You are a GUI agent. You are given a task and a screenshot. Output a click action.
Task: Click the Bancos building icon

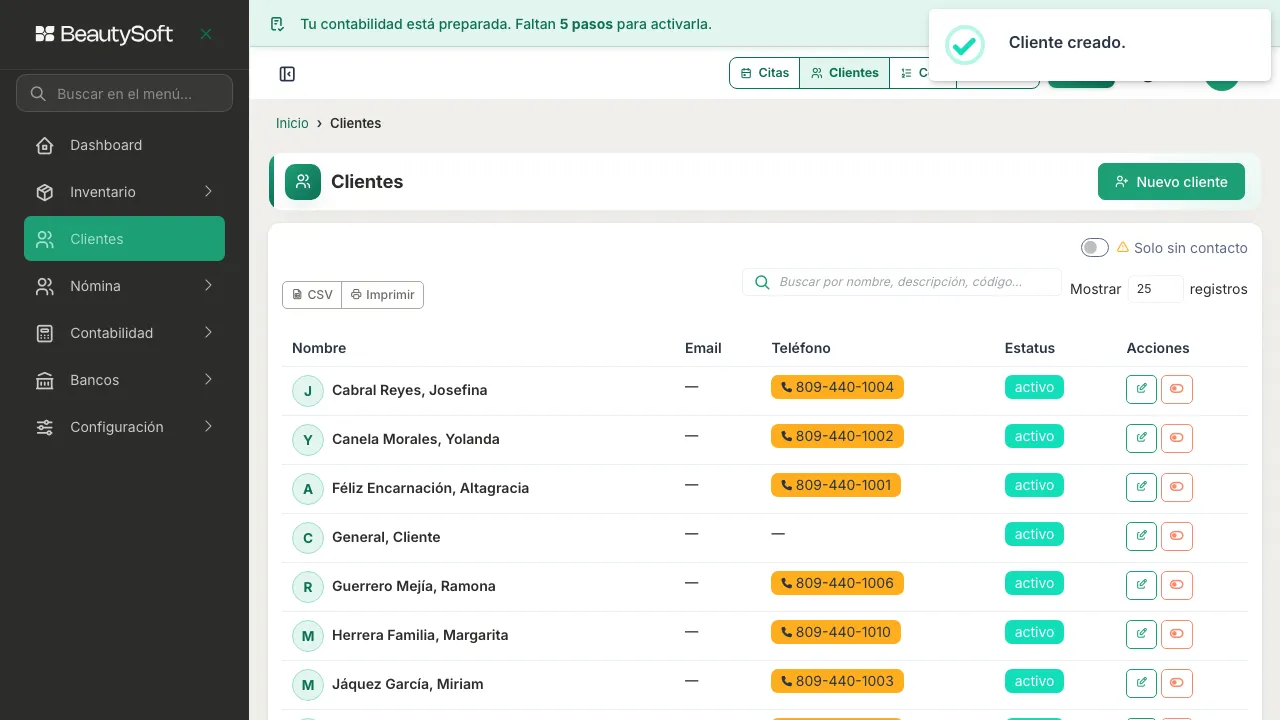pyautogui.click(x=45, y=380)
